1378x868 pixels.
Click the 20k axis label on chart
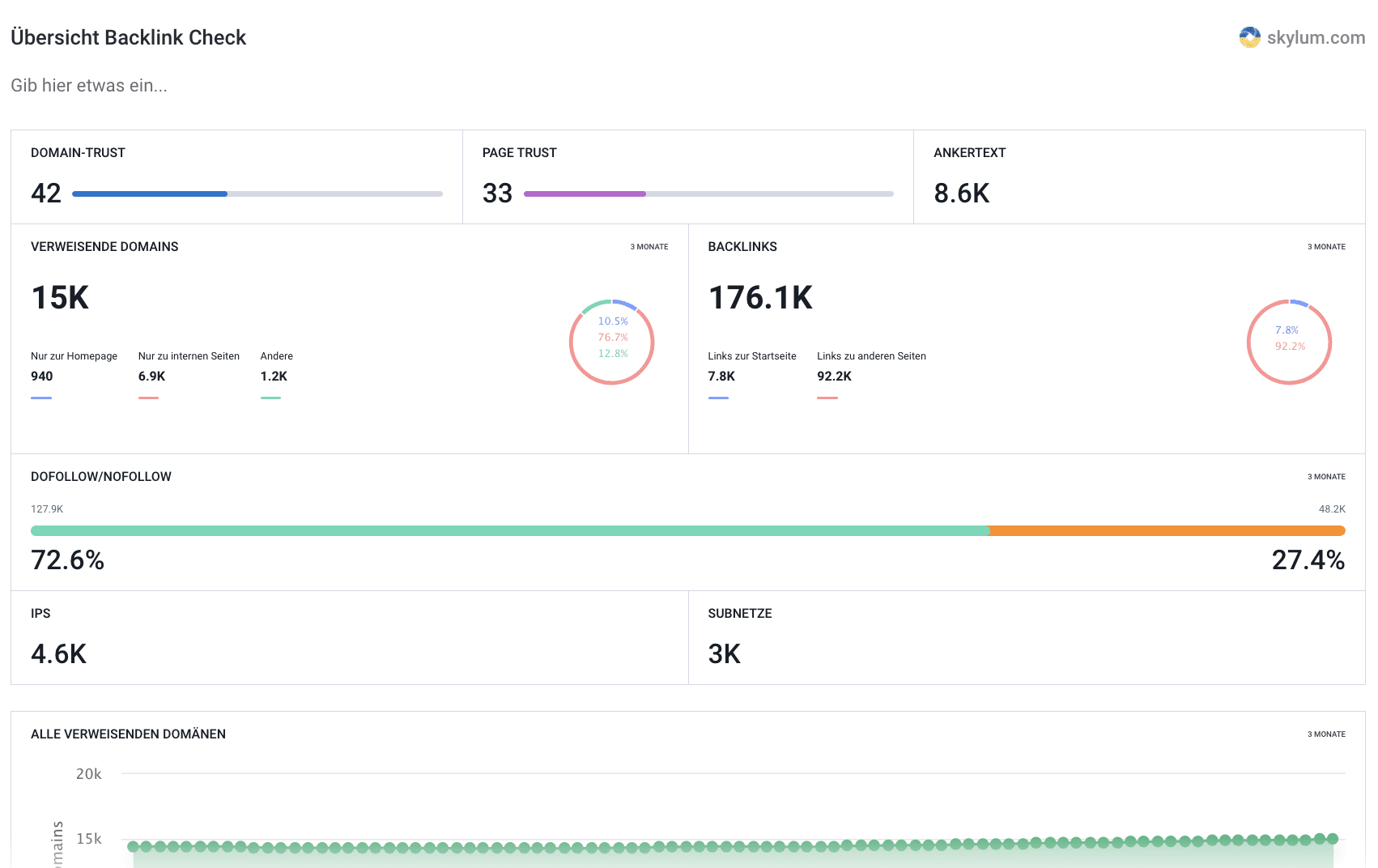pyautogui.click(x=89, y=774)
